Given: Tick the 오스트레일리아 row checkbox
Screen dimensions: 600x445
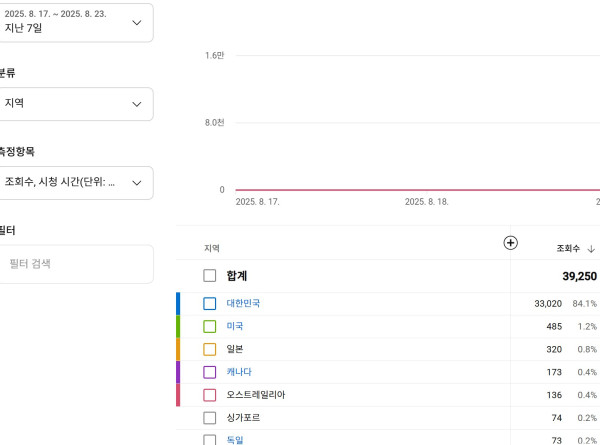Looking at the screenshot, I should (x=210, y=395).
